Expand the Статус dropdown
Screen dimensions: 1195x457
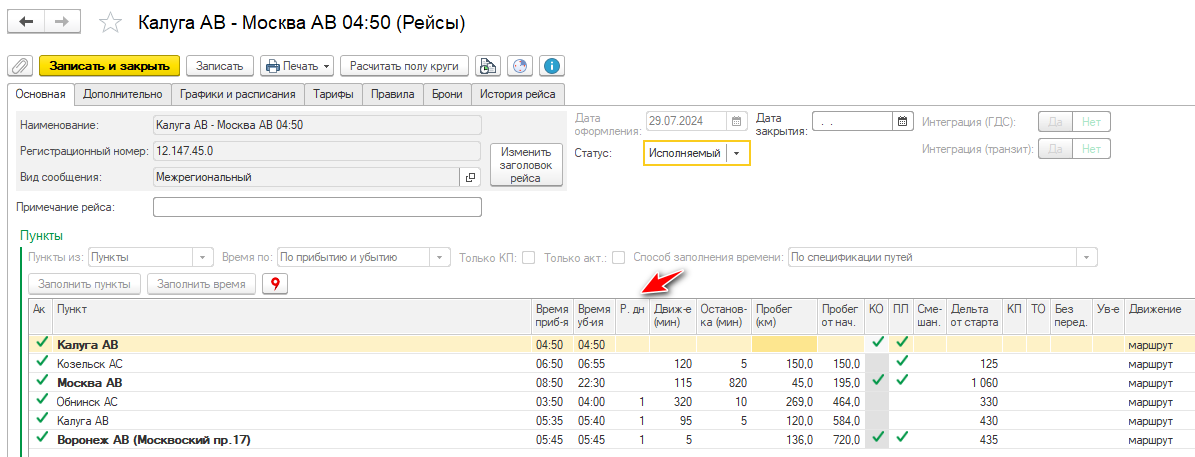coord(737,153)
